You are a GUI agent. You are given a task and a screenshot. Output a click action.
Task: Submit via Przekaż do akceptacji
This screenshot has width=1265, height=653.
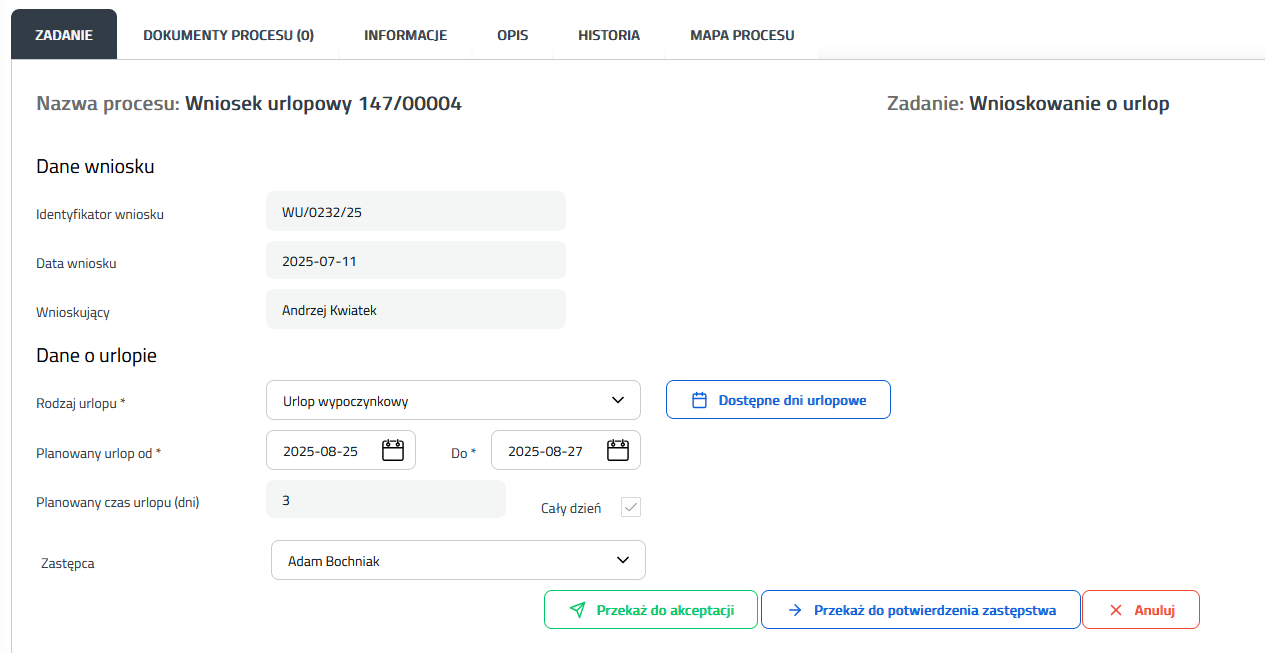(x=651, y=610)
